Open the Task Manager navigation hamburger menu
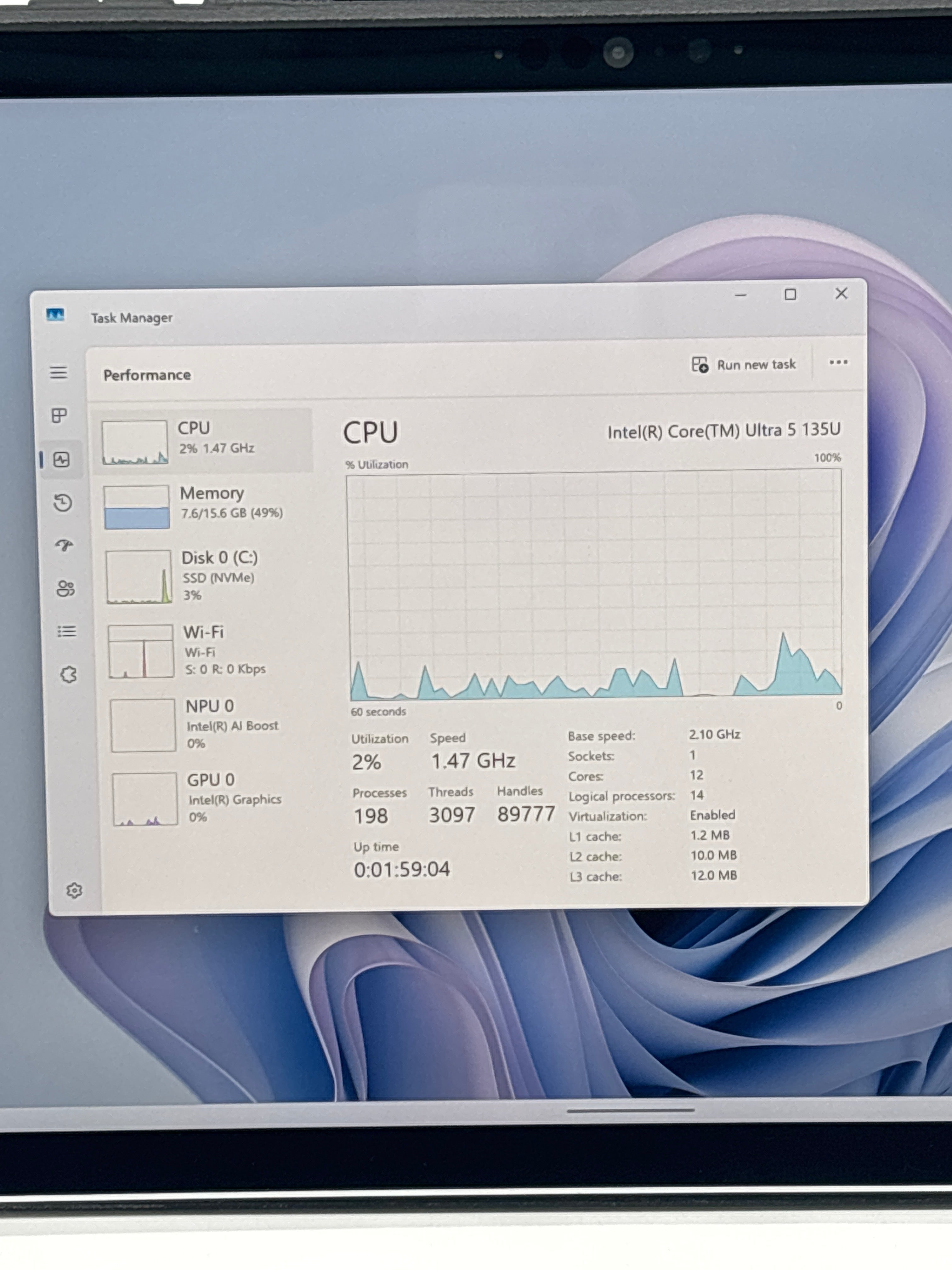Viewport: 952px width, 1270px height. click(x=58, y=373)
